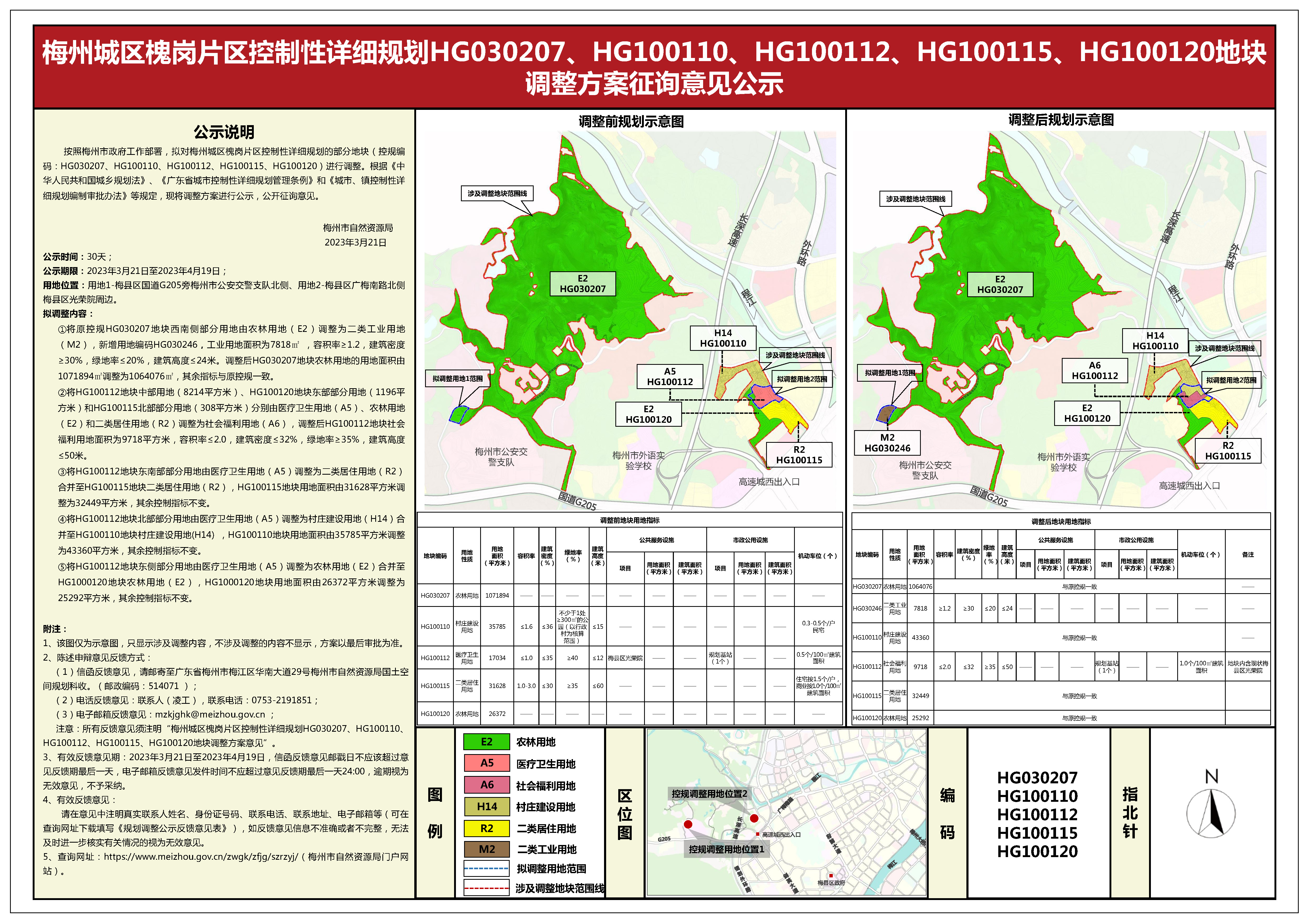
Task: Click the area cell 26372
Action: coord(497,713)
